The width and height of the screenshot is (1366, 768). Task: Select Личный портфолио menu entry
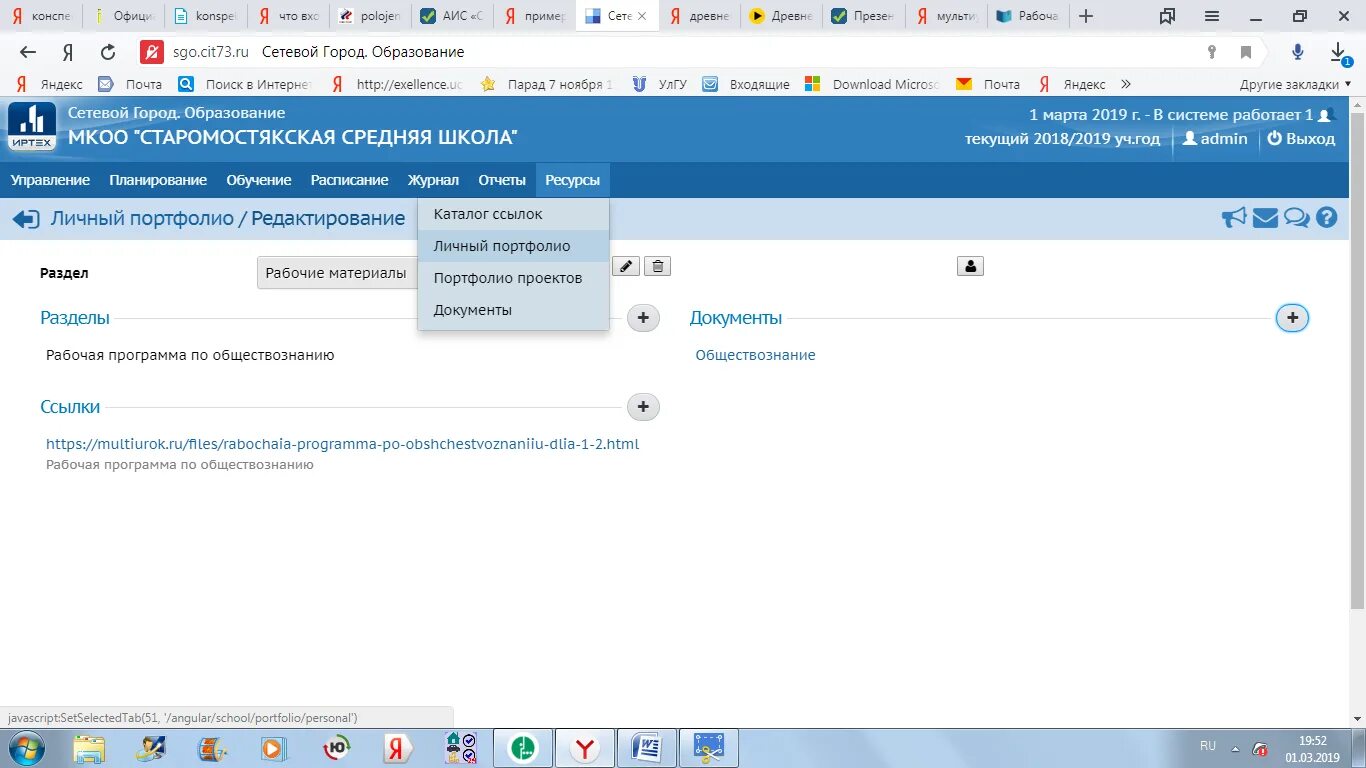(513, 246)
